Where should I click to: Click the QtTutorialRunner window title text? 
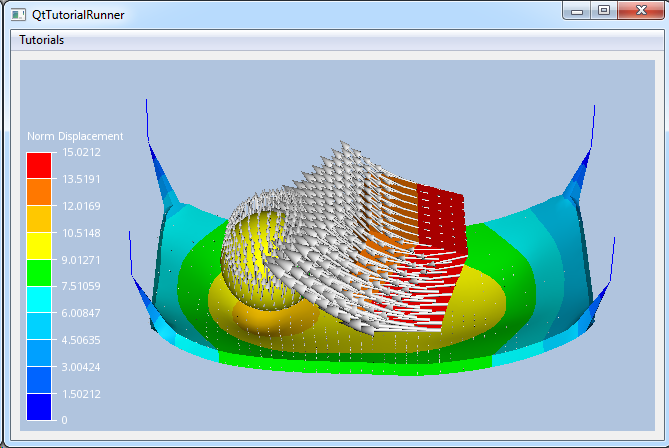pos(79,15)
